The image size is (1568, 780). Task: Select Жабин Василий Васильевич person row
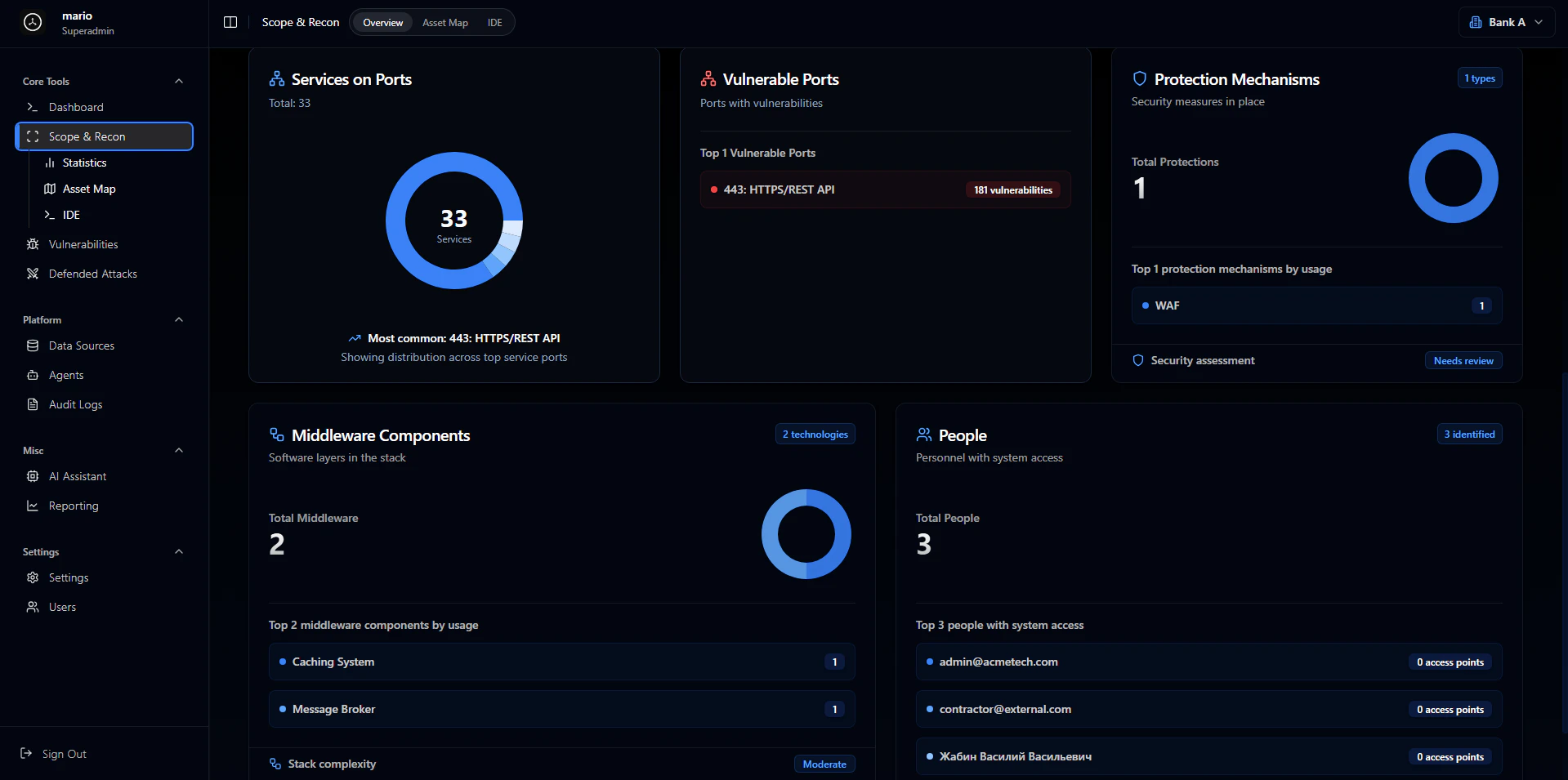(x=1208, y=756)
